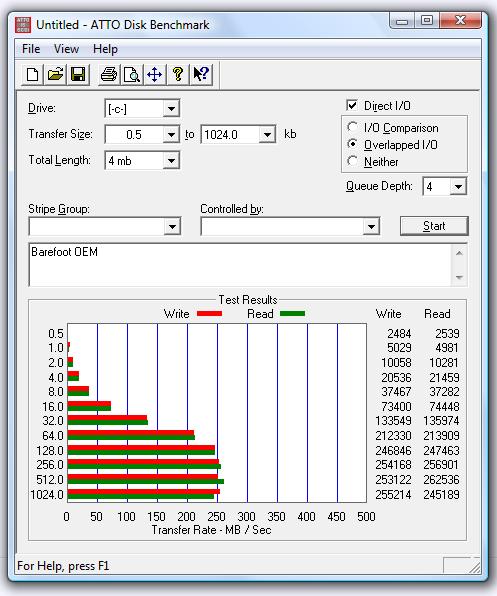Choose the Neither radio option
Screen dimensions: 497x596
(352, 161)
